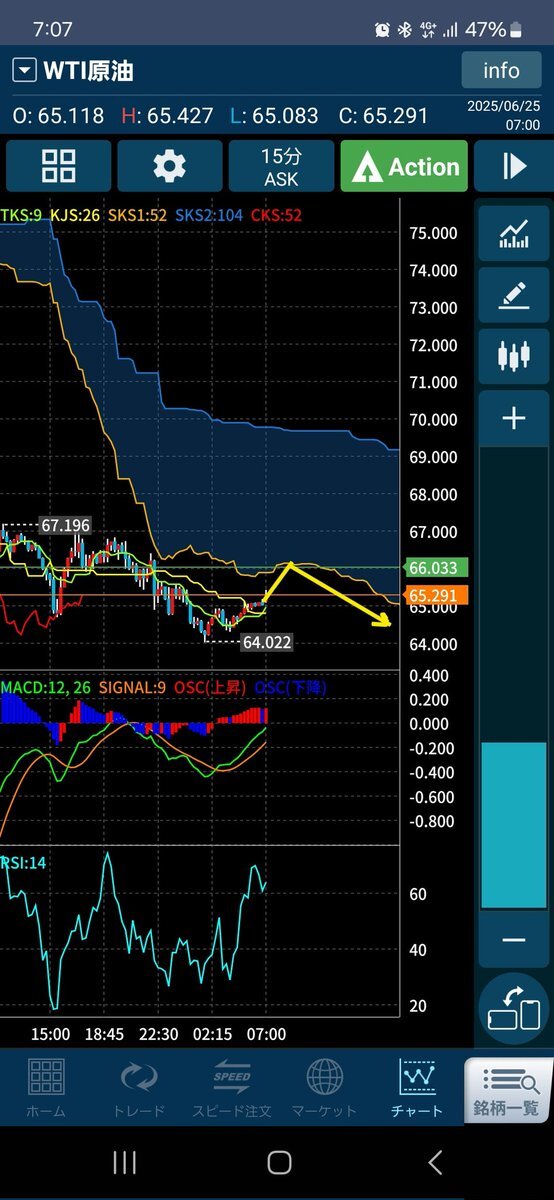Click the info button
The width and height of the screenshot is (554, 1200).
pyautogui.click(x=501, y=70)
